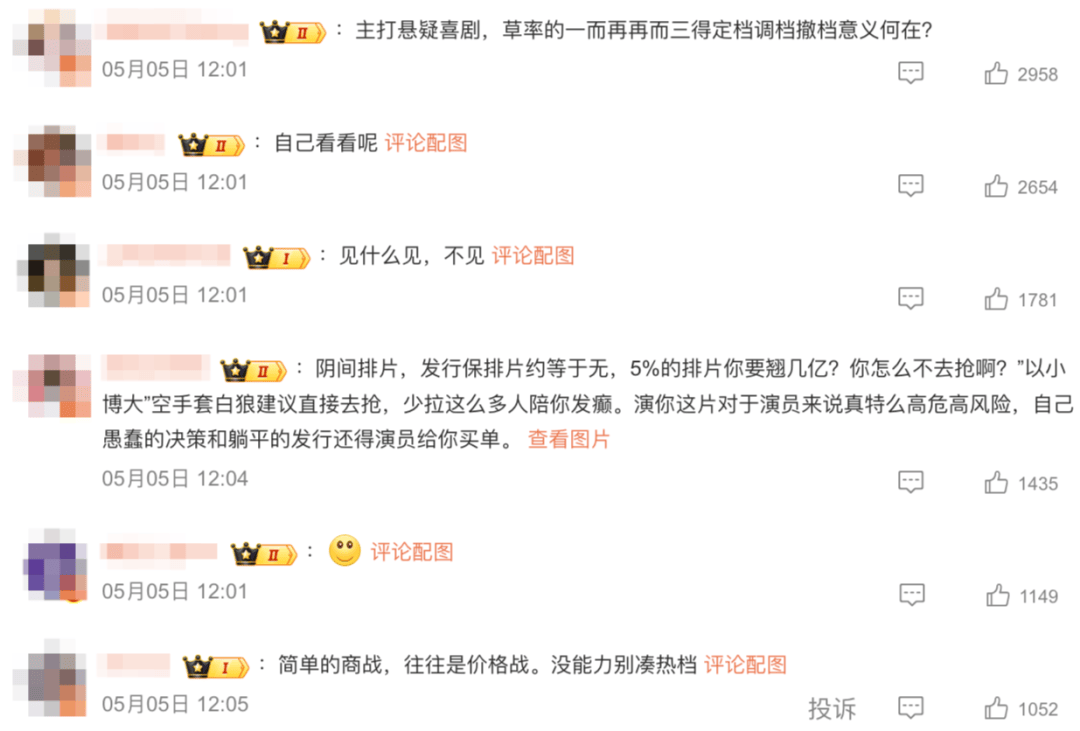The width and height of the screenshot is (1080, 731).
Task: Open 评论配图 after '没能力别凑热档'
Action: coord(745,665)
